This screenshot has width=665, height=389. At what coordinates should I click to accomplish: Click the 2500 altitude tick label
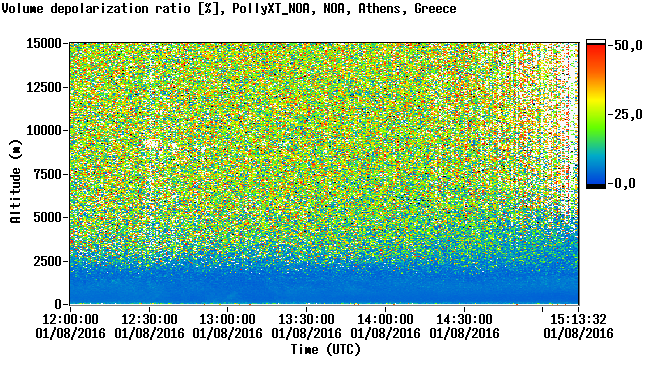click(48, 261)
